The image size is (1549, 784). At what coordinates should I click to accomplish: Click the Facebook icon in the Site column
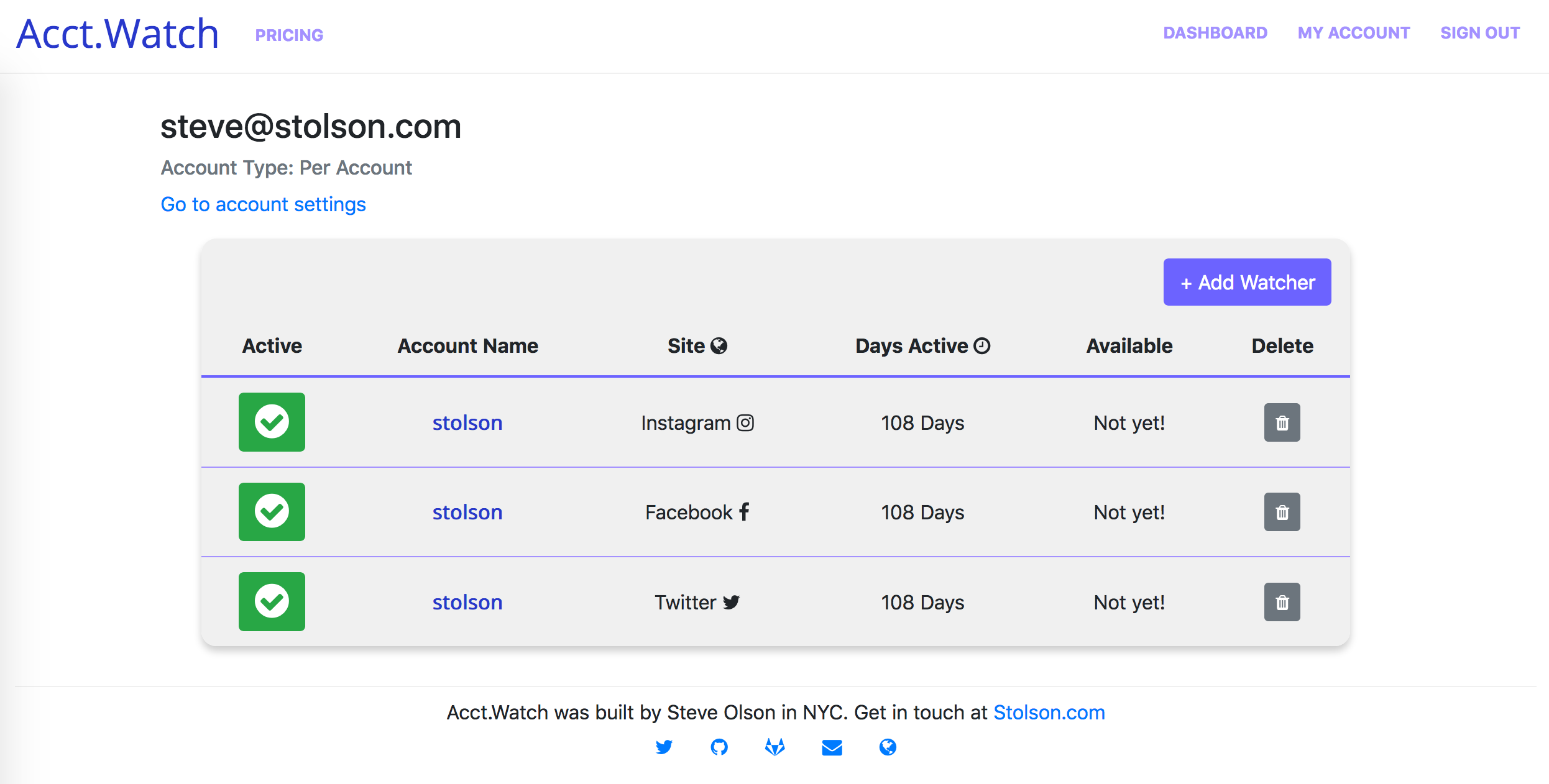(x=744, y=512)
